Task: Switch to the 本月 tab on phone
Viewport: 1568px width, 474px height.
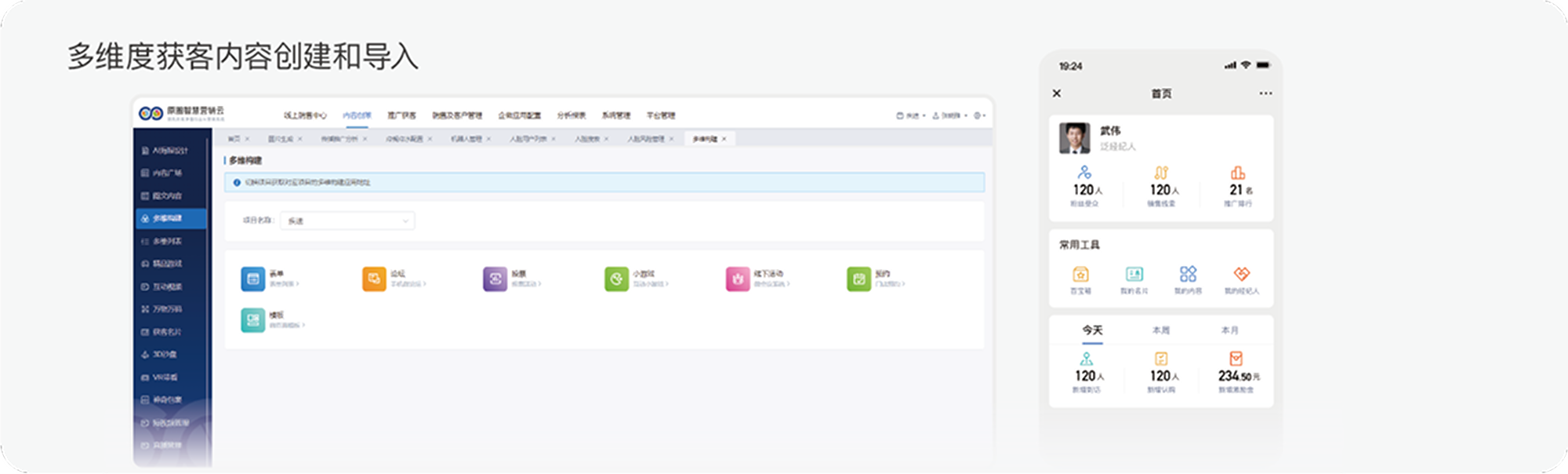Action: pyautogui.click(x=1229, y=330)
